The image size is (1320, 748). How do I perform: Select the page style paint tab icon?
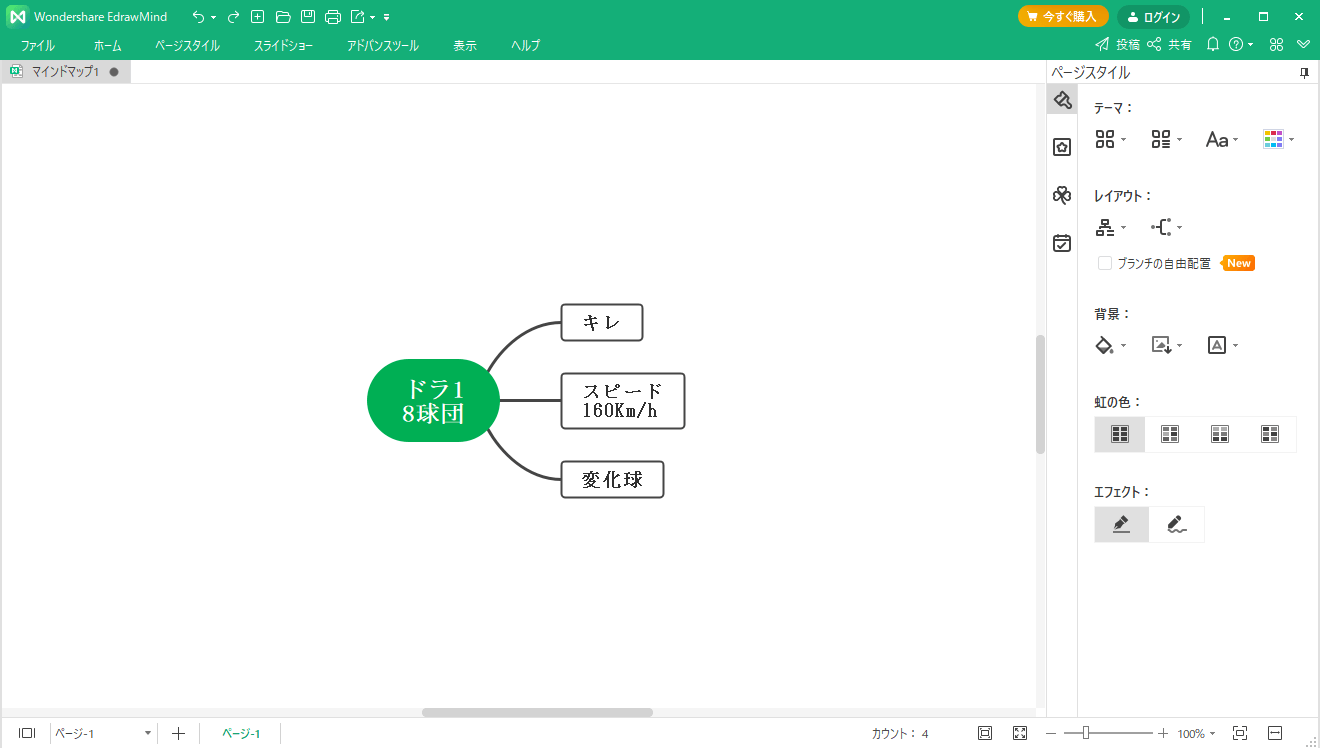(1062, 100)
